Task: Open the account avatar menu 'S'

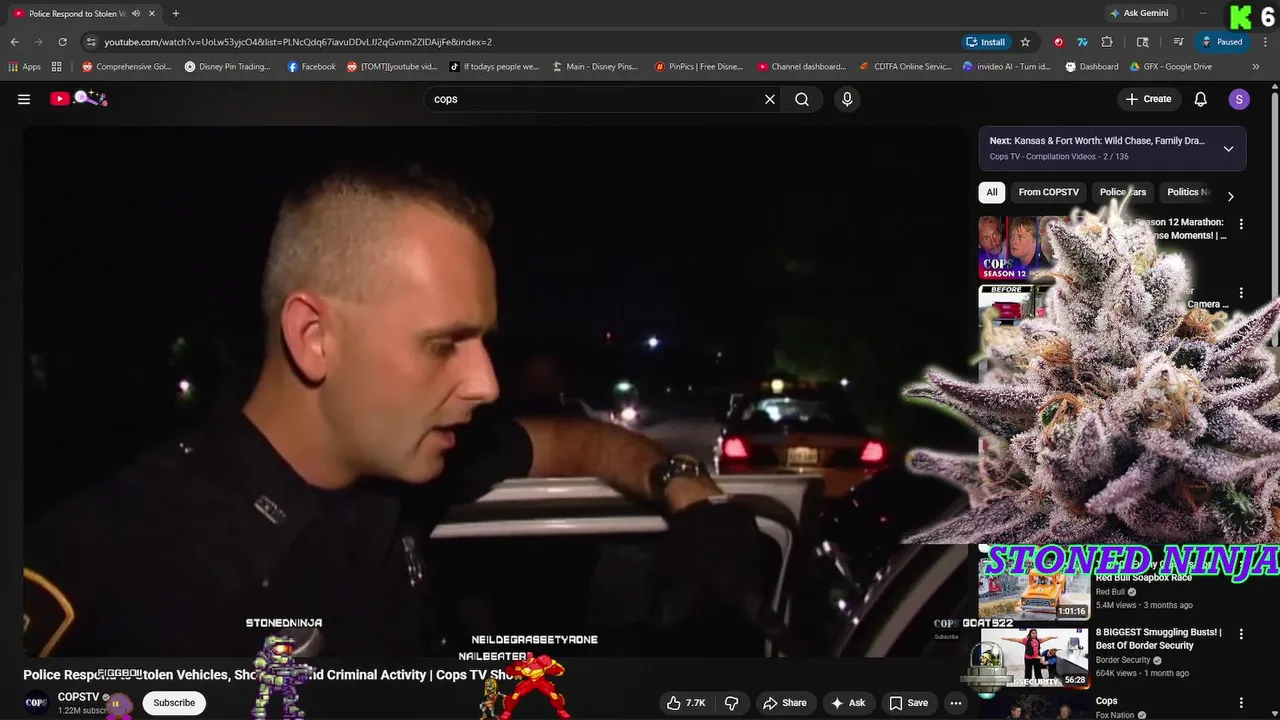Action: click(x=1239, y=99)
